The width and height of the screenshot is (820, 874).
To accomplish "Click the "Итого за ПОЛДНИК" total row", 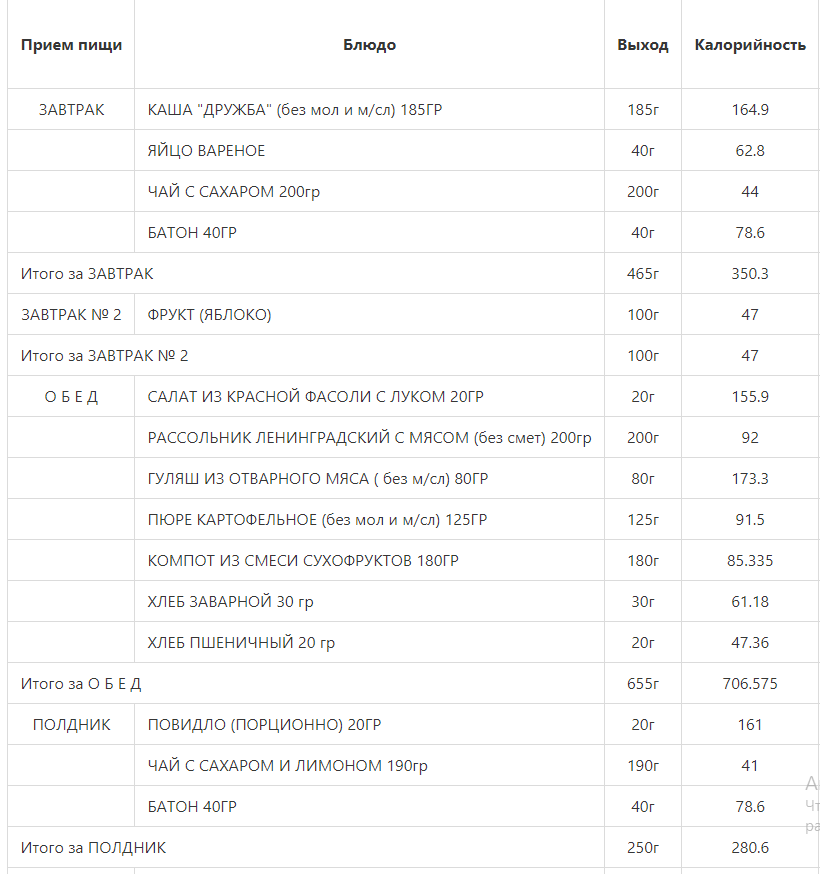I will (93, 848).
